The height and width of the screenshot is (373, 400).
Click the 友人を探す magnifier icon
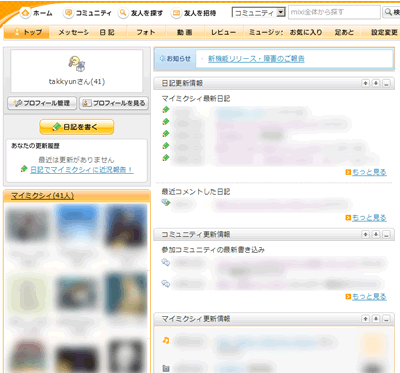click(x=123, y=13)
